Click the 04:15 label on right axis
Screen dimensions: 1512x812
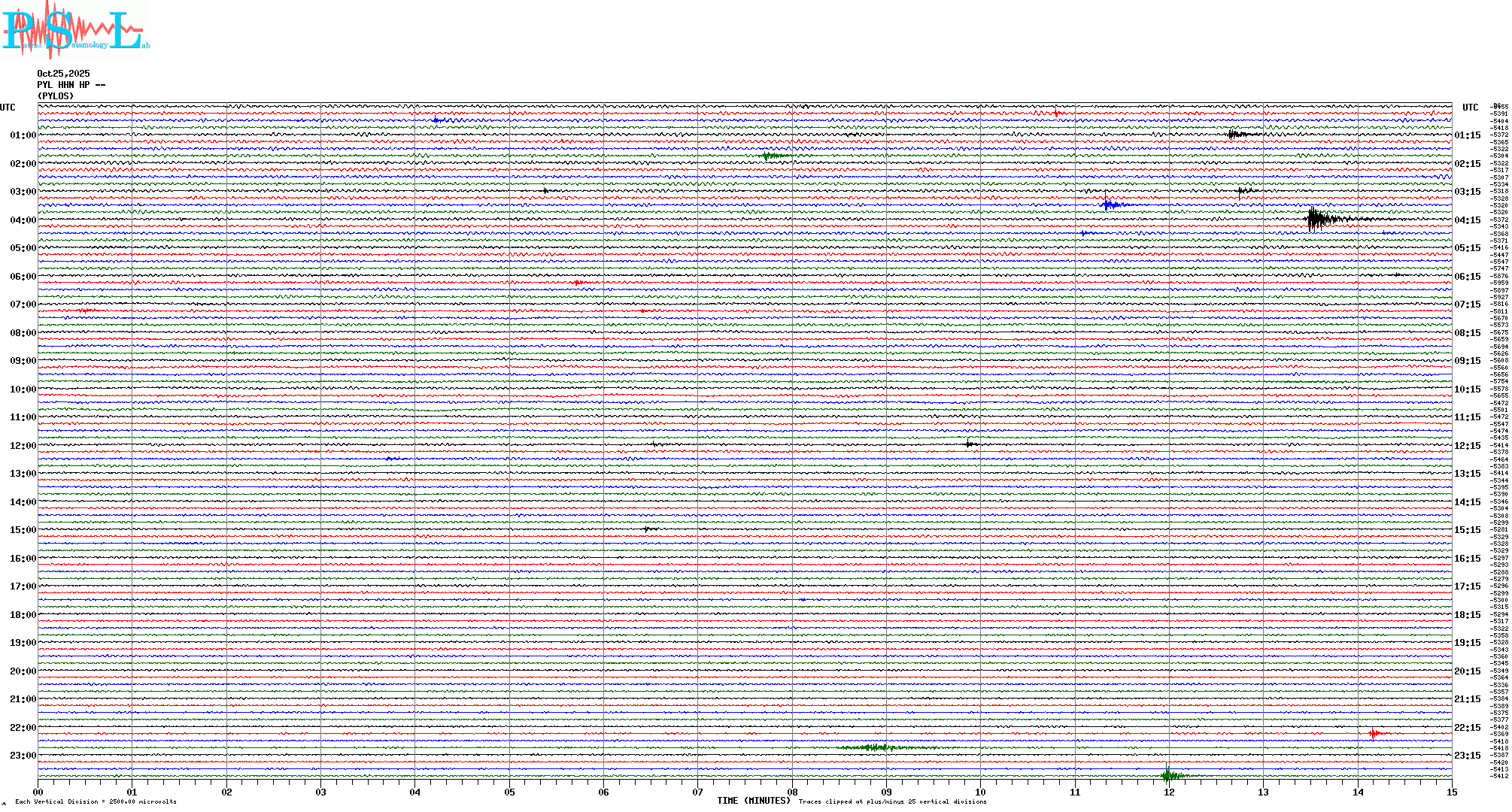tap(1467, 220)
